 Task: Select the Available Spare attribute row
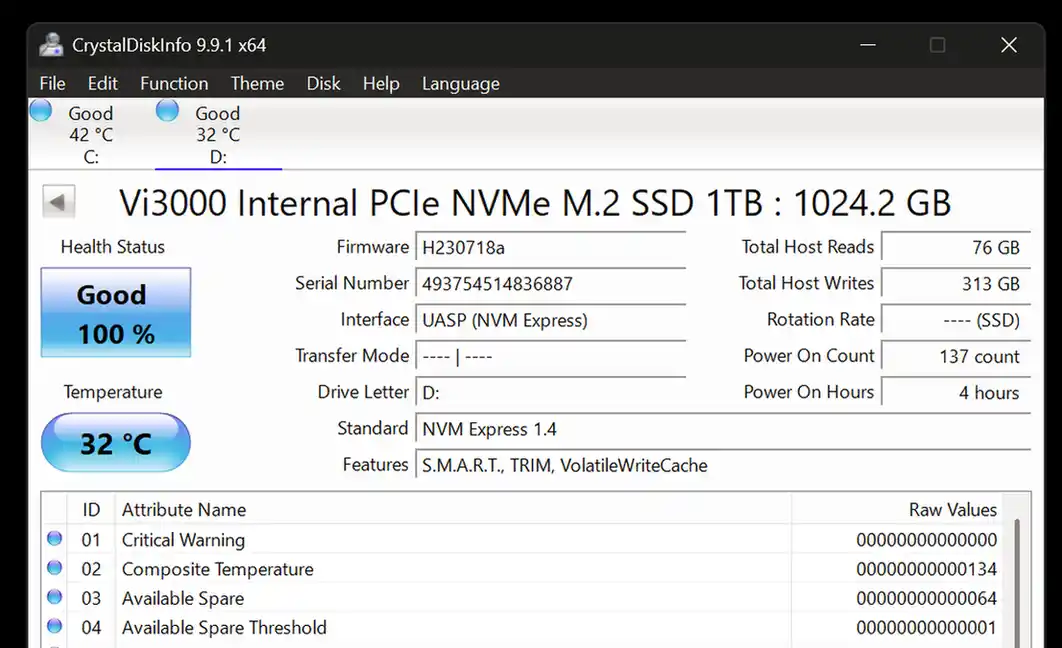click(522, 598)
